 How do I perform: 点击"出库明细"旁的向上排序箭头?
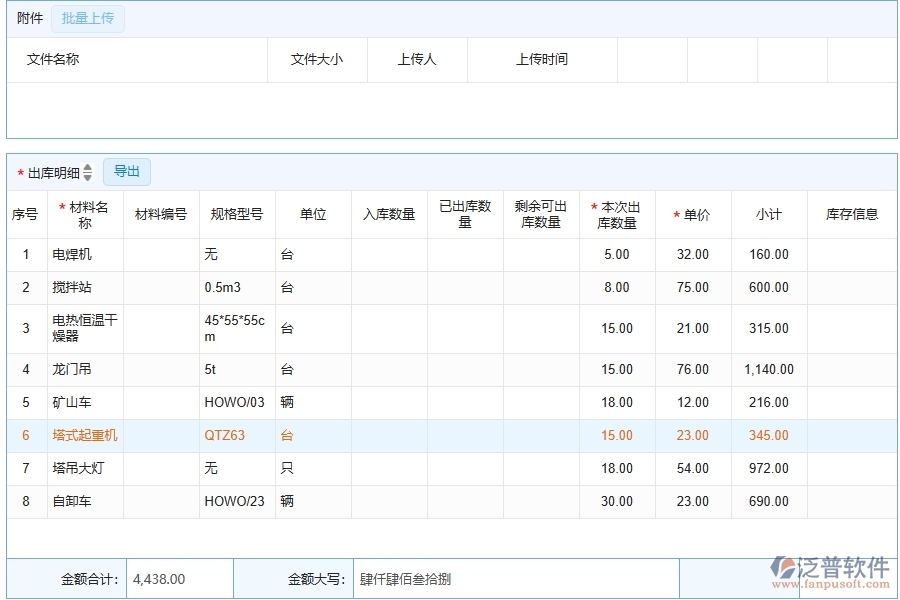click(x=87, y=167)
